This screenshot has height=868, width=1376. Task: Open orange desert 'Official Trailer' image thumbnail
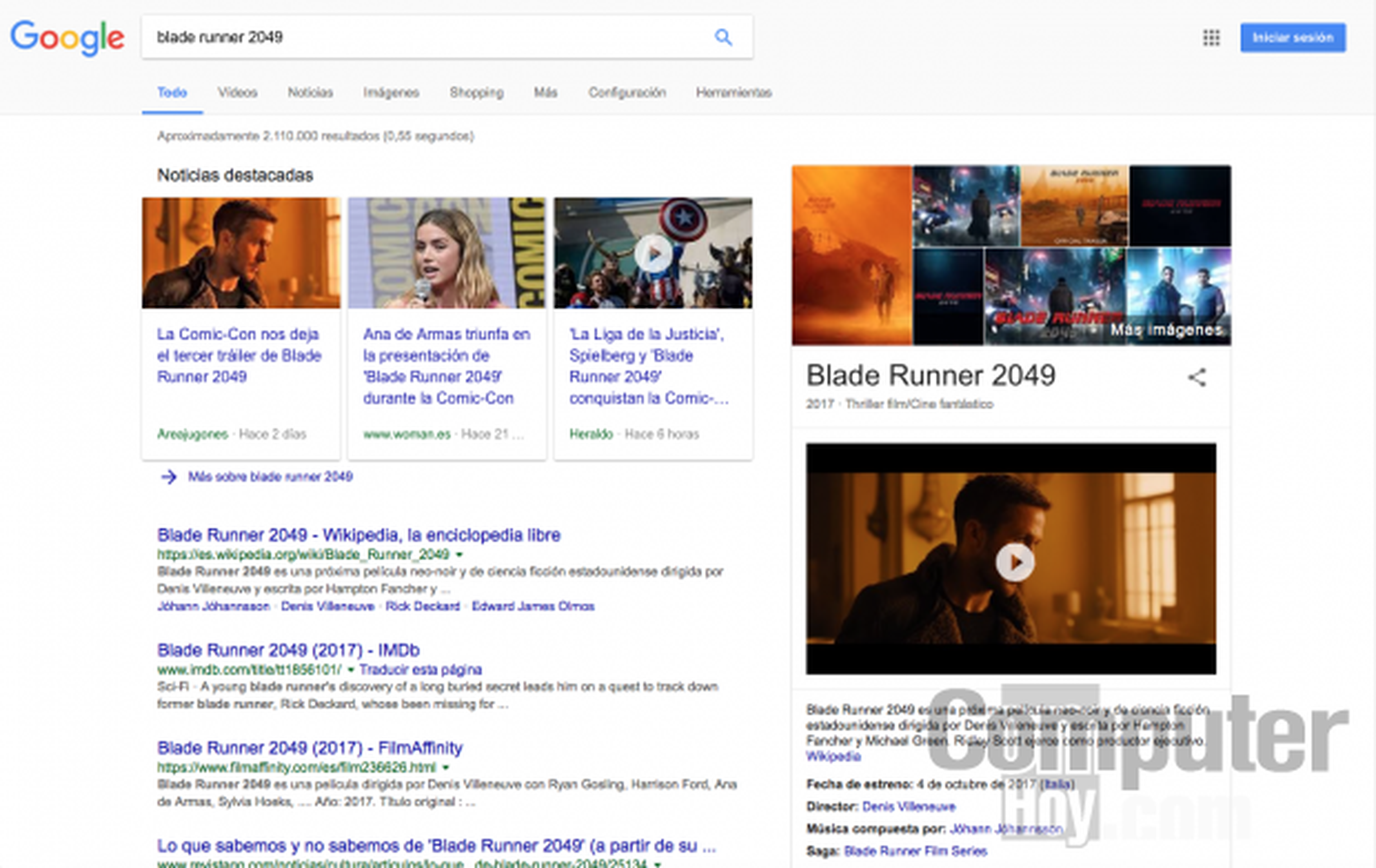(x=1074, y=206)
